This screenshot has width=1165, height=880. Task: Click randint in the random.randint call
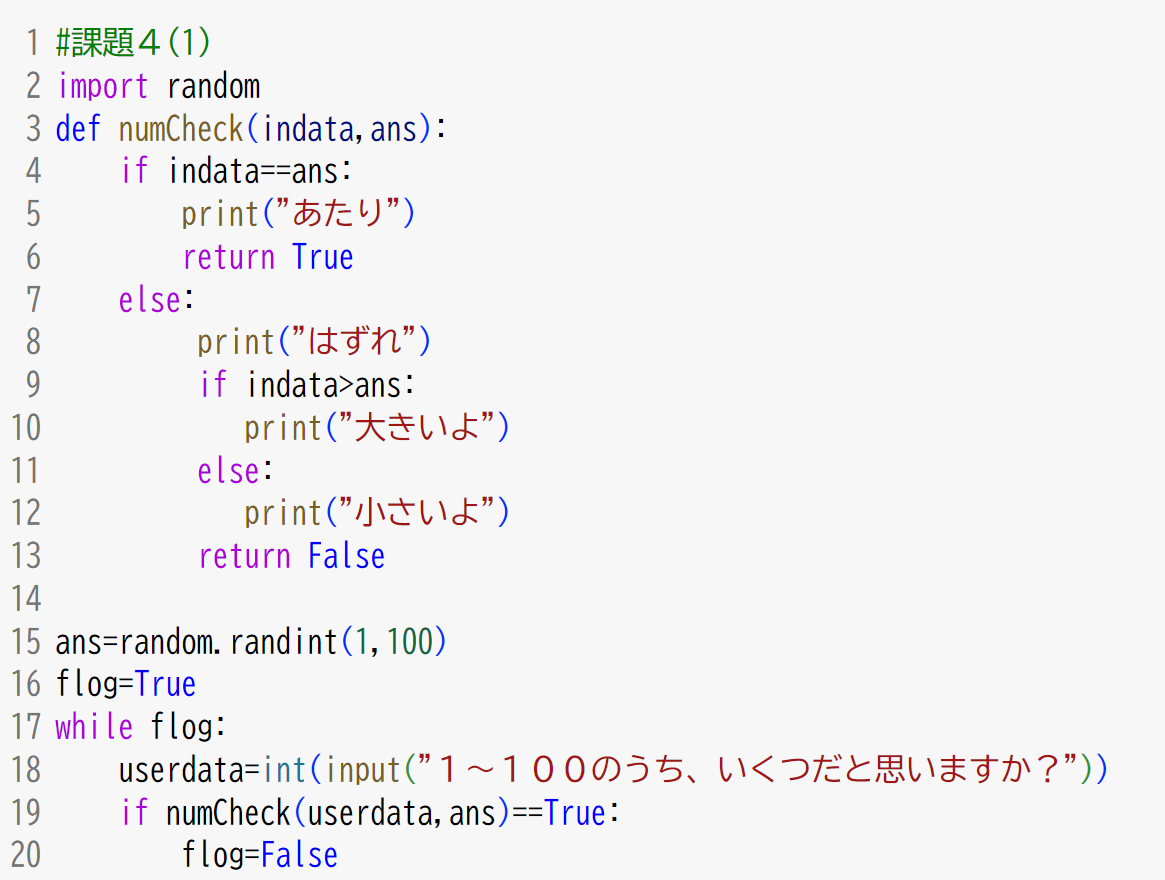click(x=284, y=641)
